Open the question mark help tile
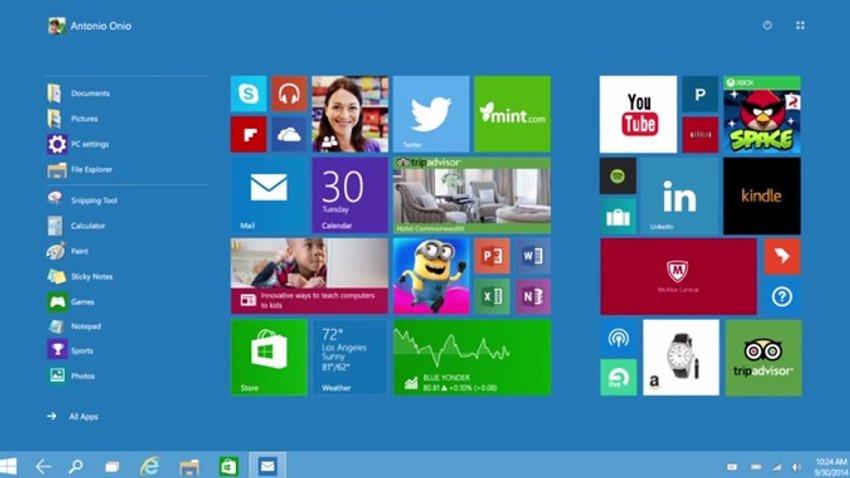This screenshot has width=850, height=478. [782, 297]
